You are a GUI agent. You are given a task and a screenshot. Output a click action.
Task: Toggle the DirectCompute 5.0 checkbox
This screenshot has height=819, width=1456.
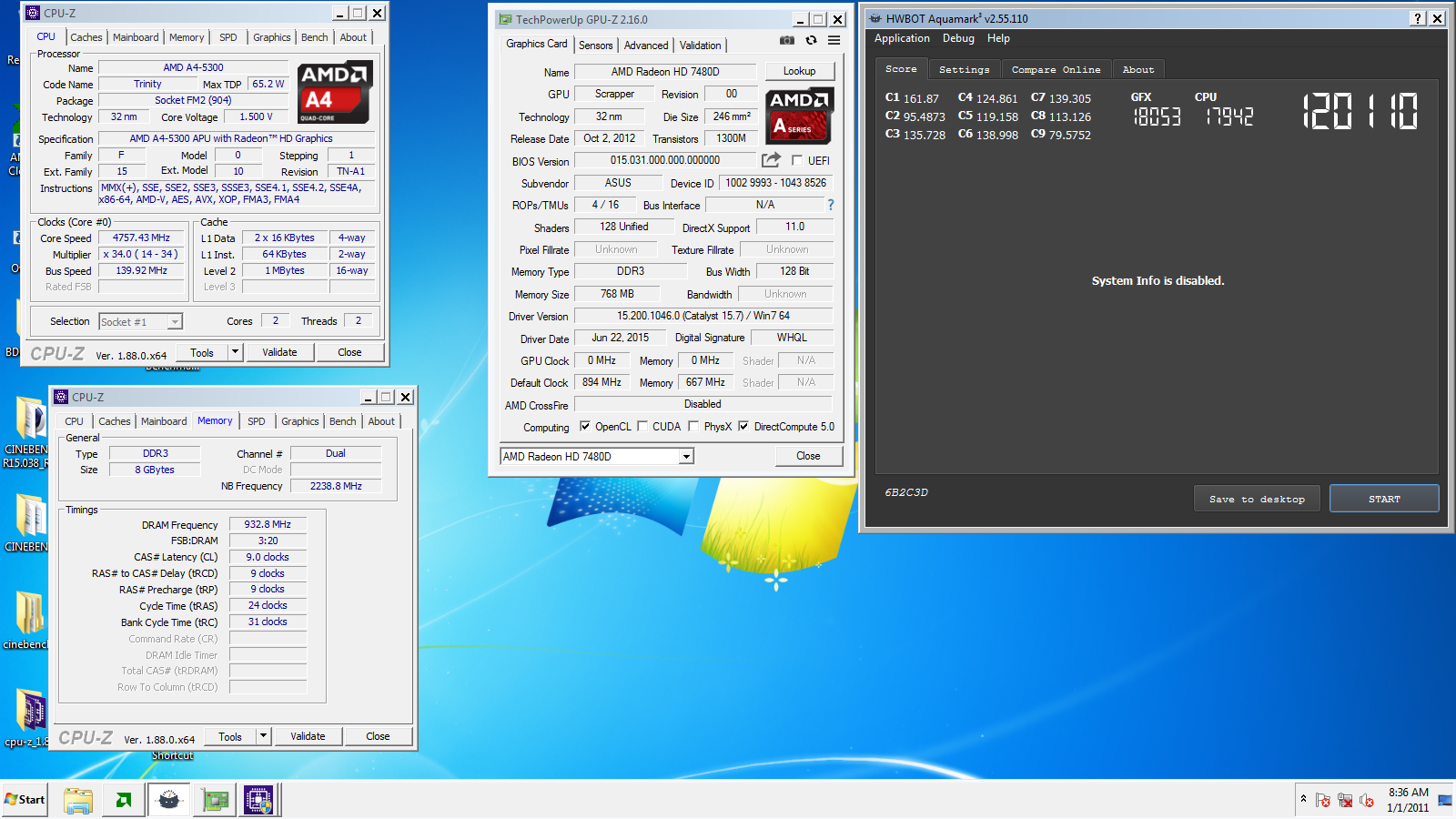point(743,426)
